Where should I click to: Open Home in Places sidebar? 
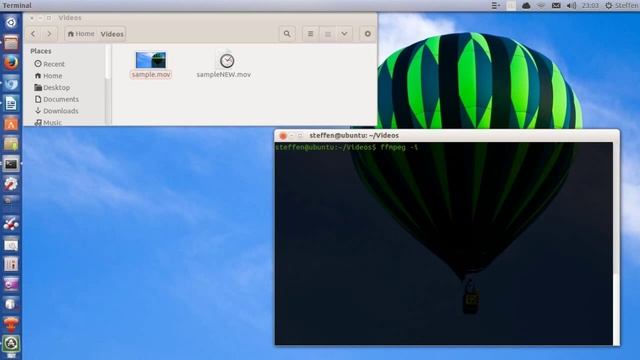pyautogui.click(x=49, y=76)
